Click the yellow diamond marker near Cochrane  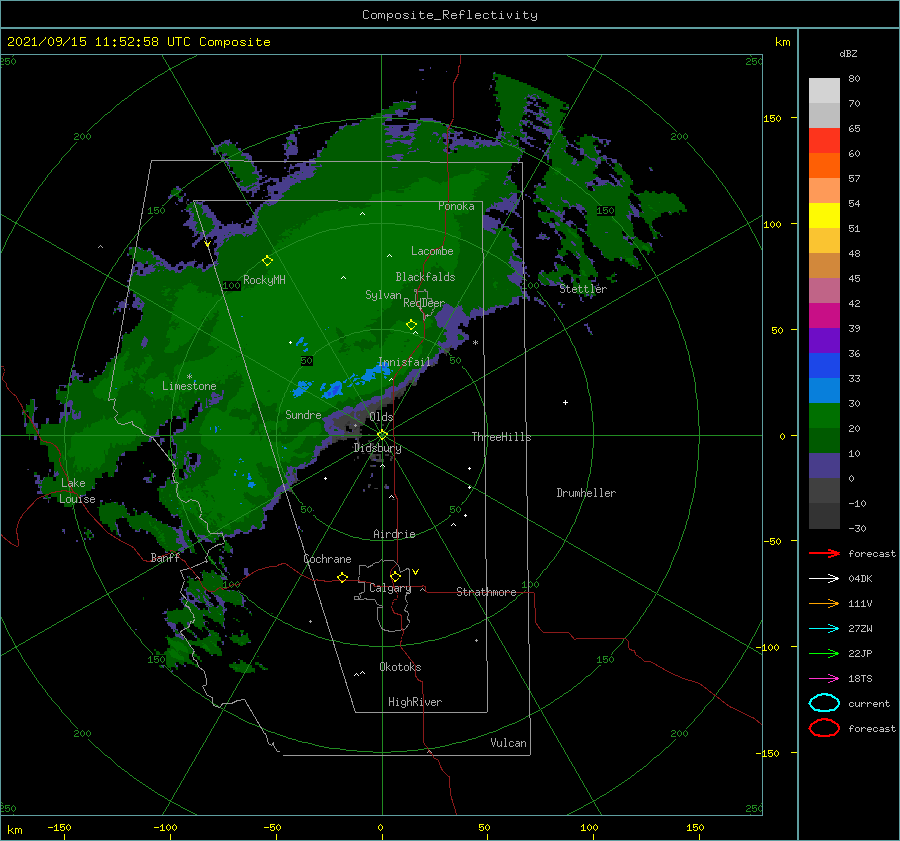pyautogui.click(x=343, y=577)
